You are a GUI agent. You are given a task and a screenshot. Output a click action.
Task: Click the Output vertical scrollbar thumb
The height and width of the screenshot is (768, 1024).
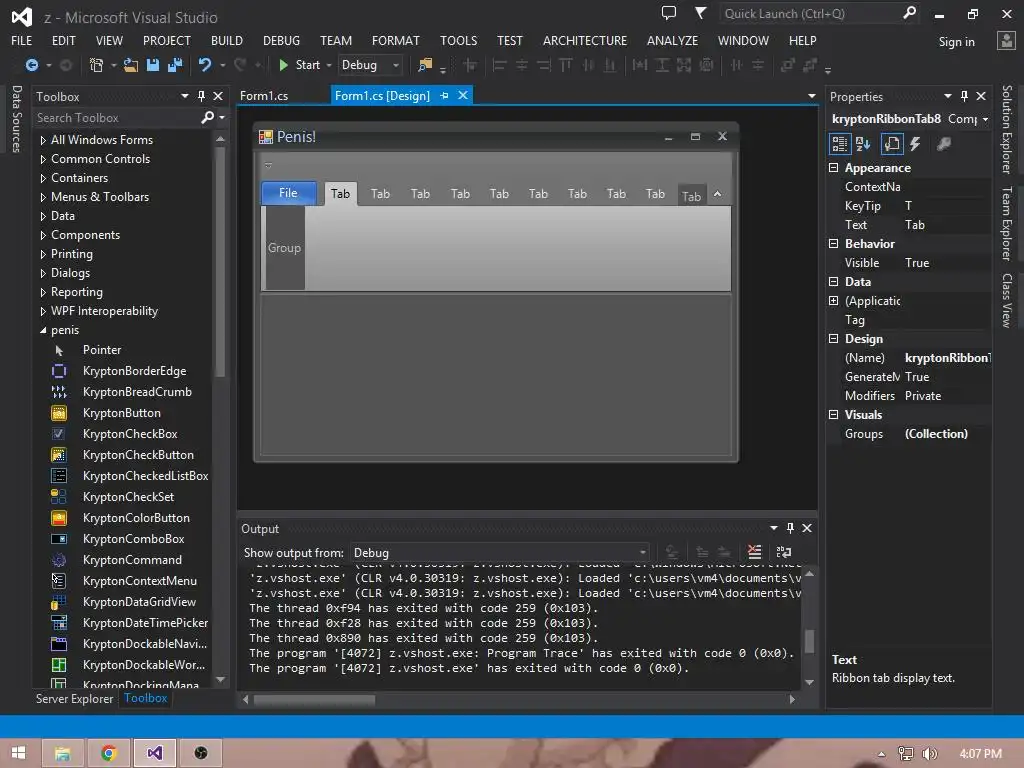809,641
